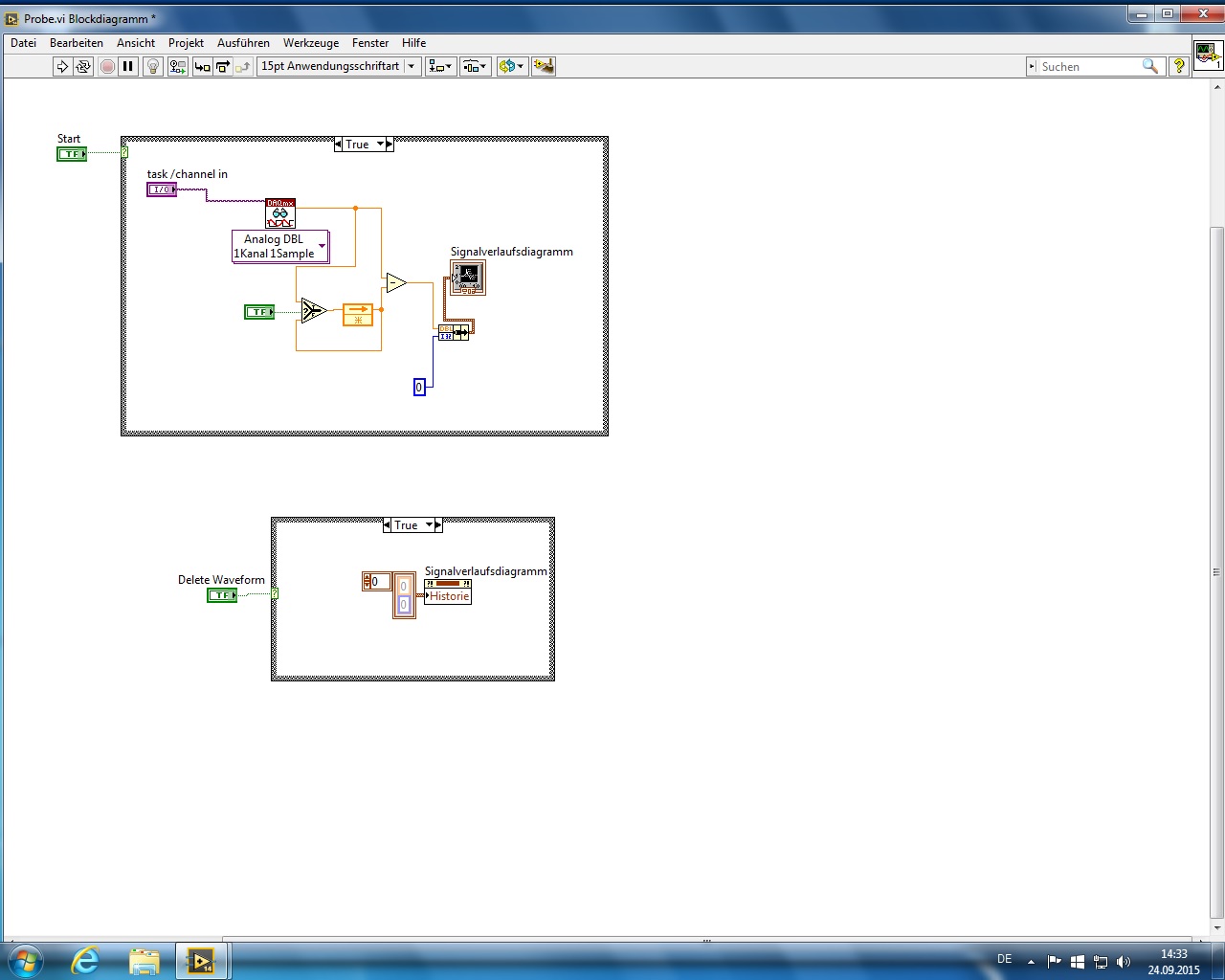Select the Start boolean terminal
The height and width of the screenshot is (980, 1225).
tap(72, 154)
